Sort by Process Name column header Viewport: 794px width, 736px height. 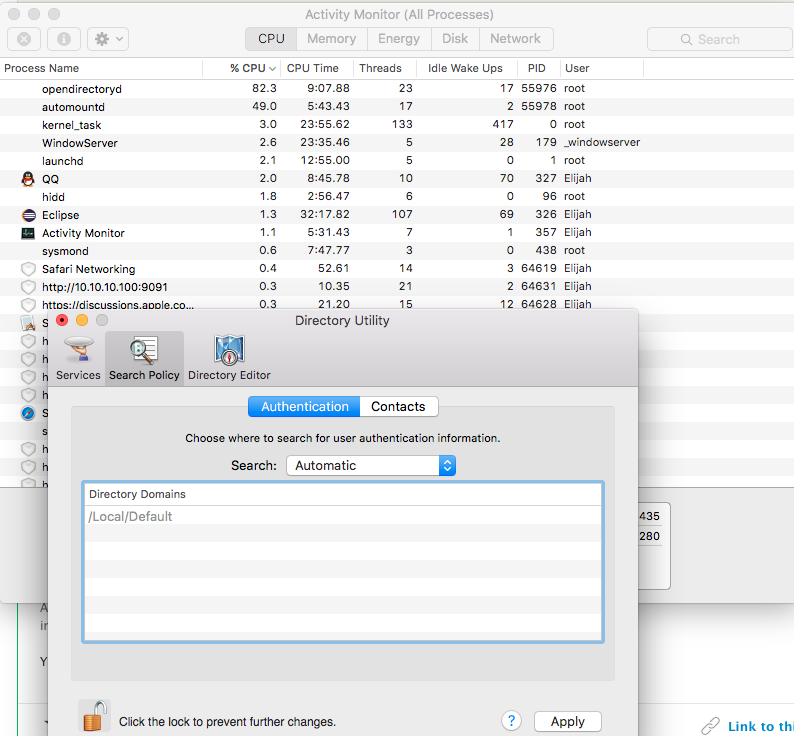(101, 68)
